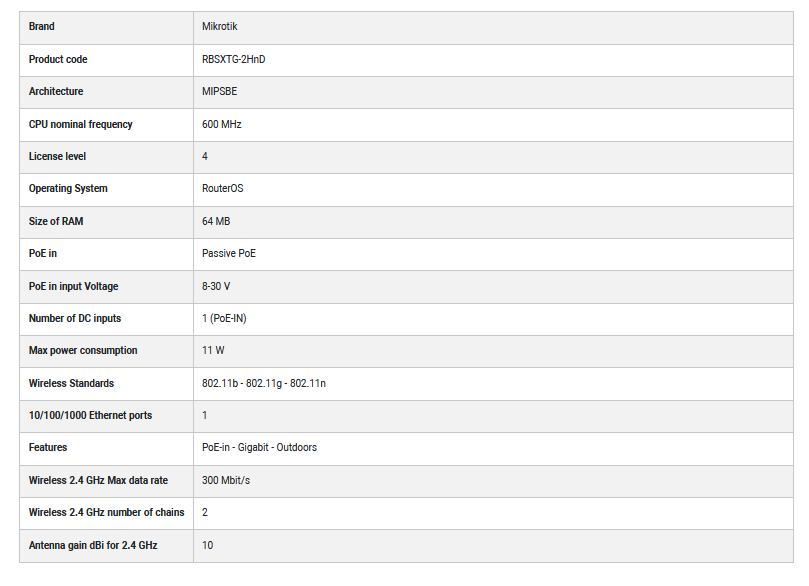Click the RouterOS operating system value

pos(222,188)
